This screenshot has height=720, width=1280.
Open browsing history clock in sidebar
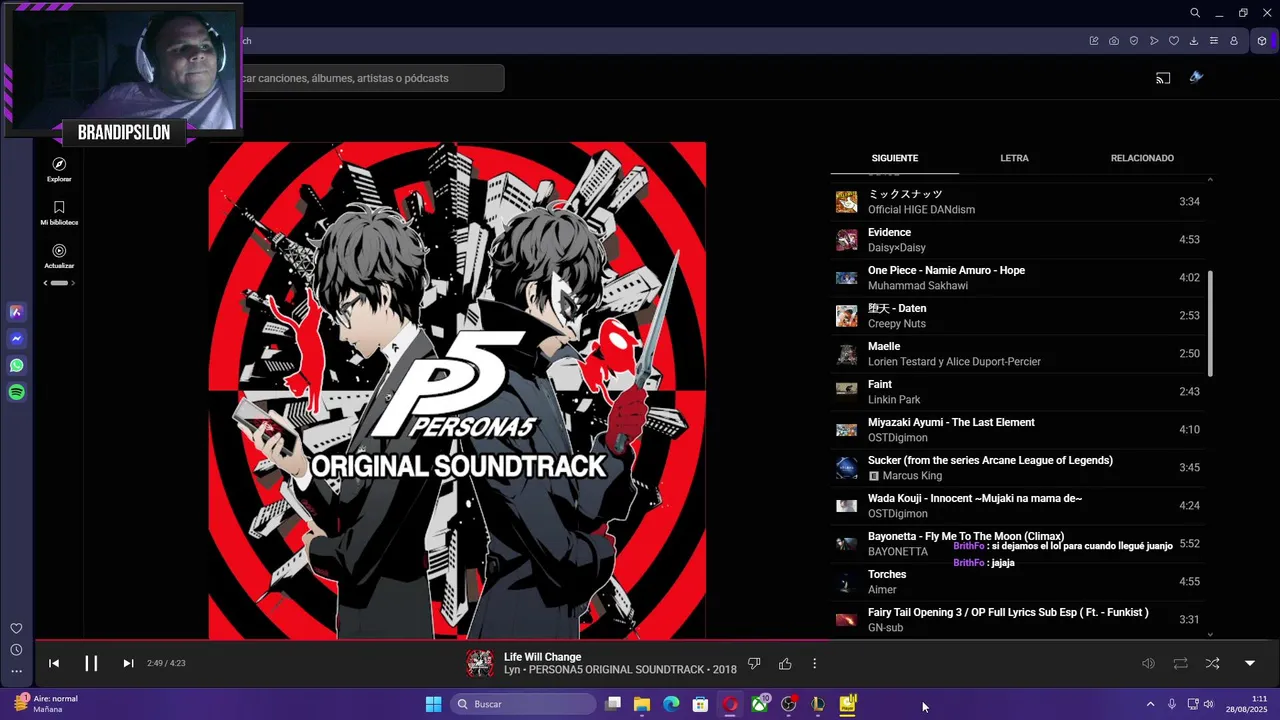tap(16, 650)
